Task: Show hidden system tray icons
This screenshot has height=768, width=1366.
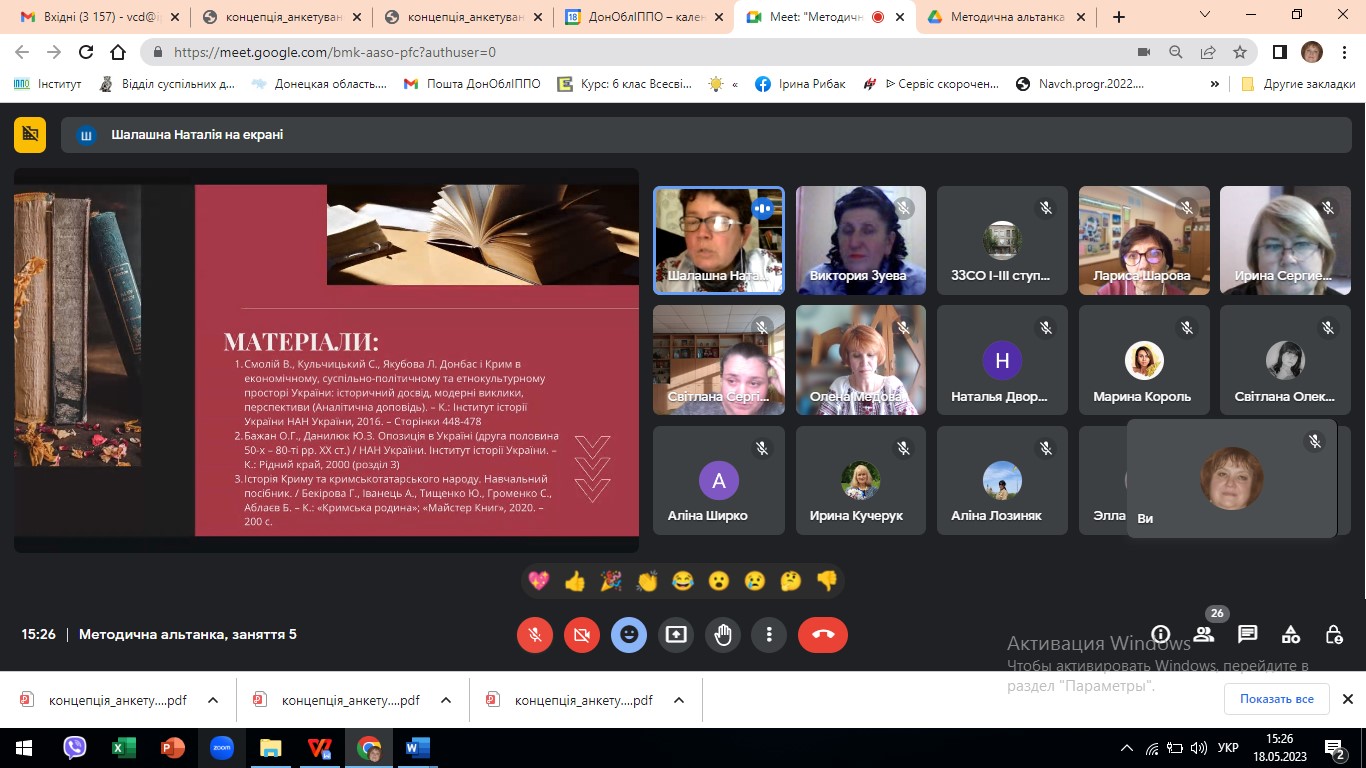Action: tap(1127, 747)
